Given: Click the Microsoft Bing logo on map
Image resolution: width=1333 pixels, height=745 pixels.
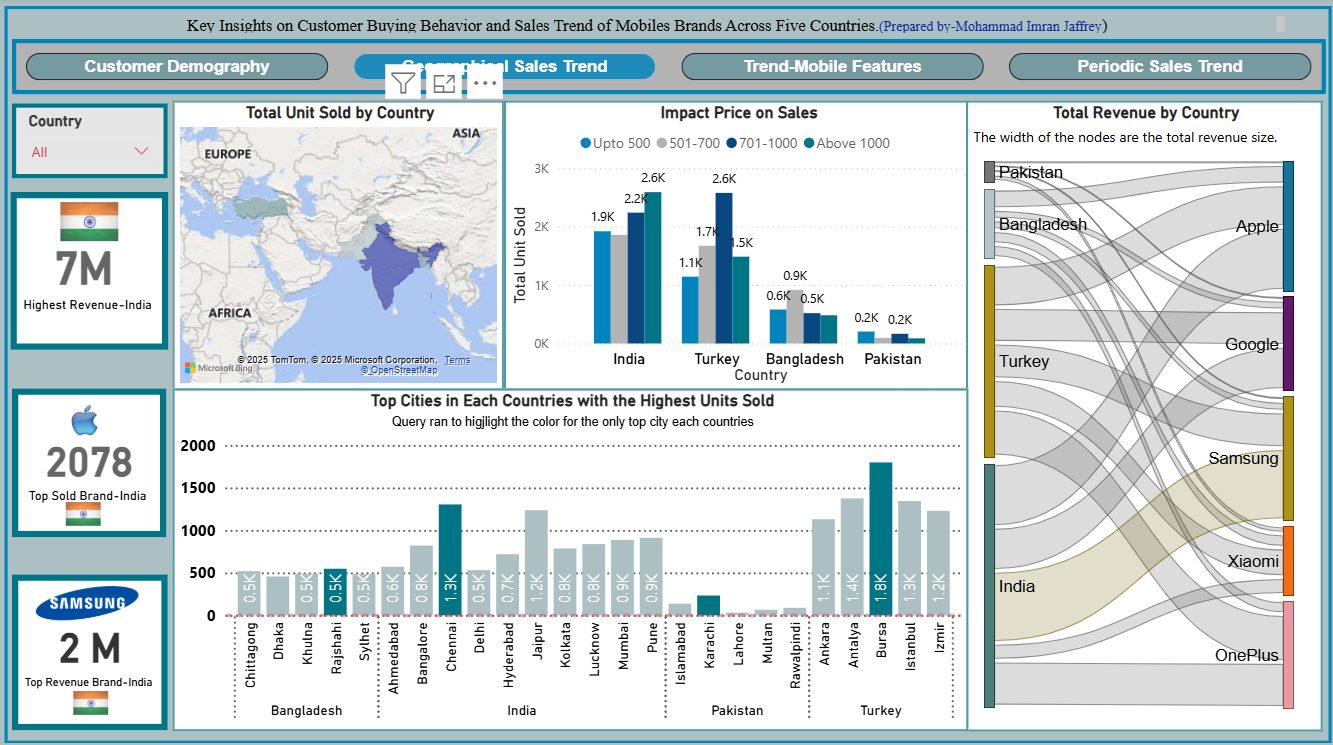Looking at the screenshot, I should tap(218, 368).
